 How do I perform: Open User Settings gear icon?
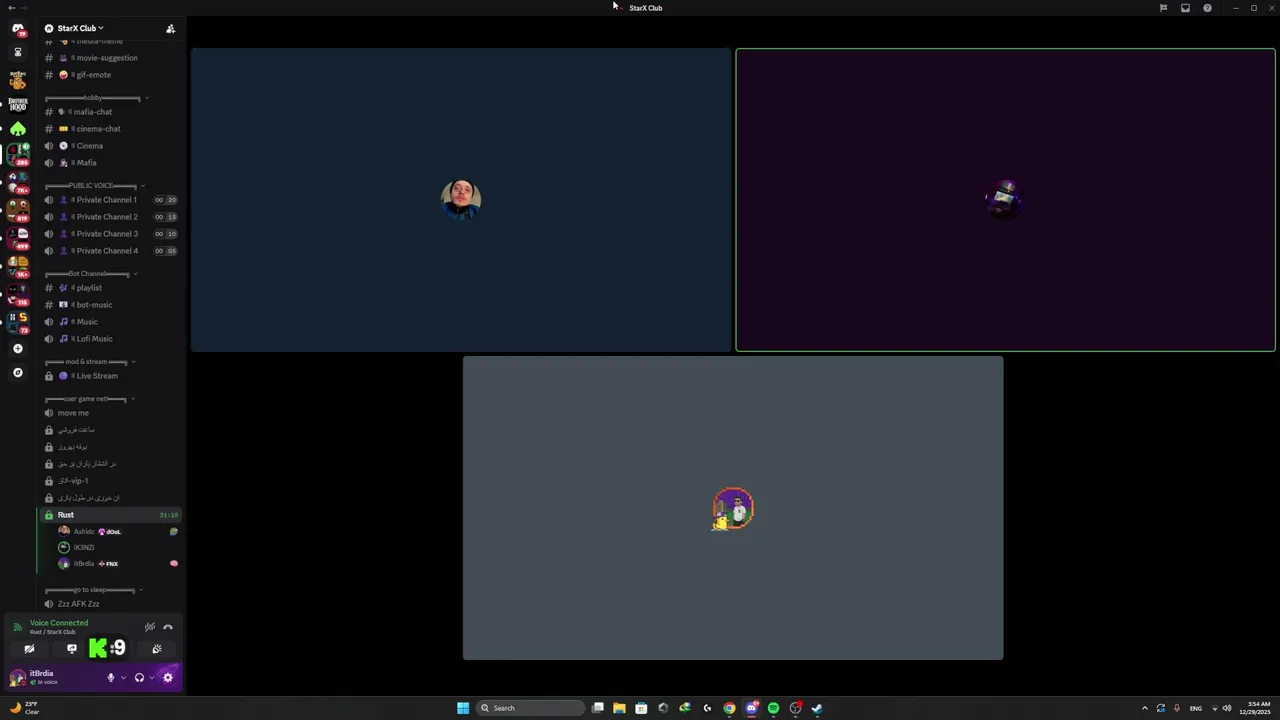click(x=167, y=677)
